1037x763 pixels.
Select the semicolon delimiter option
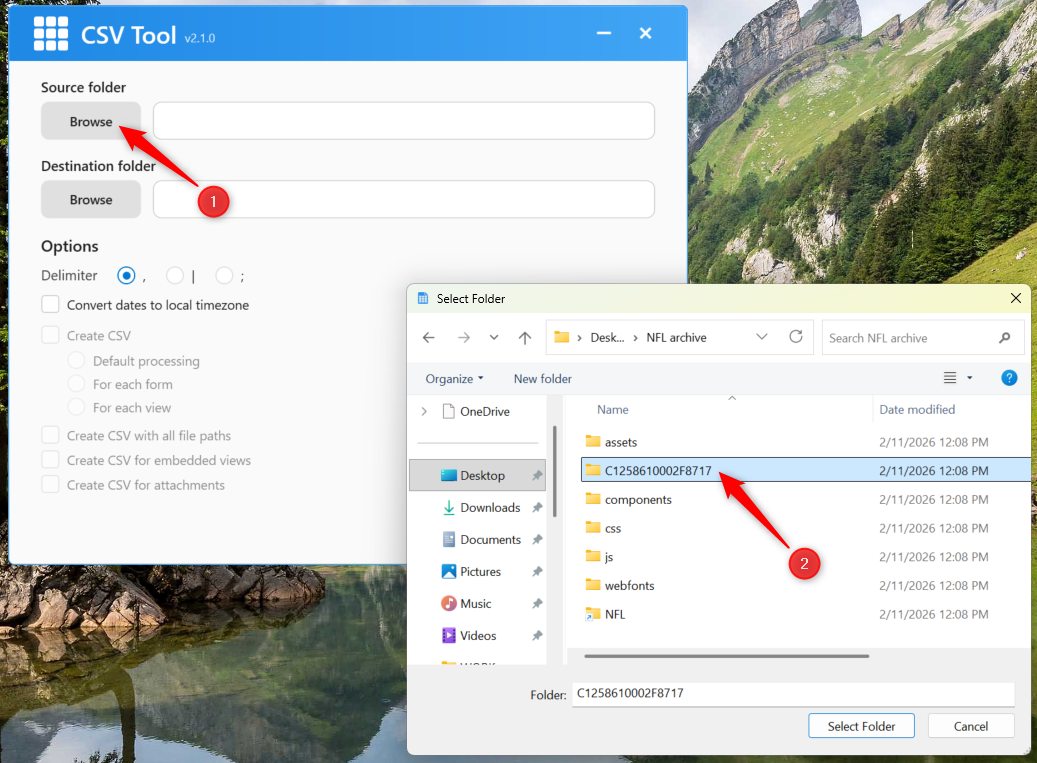(224, 275)
